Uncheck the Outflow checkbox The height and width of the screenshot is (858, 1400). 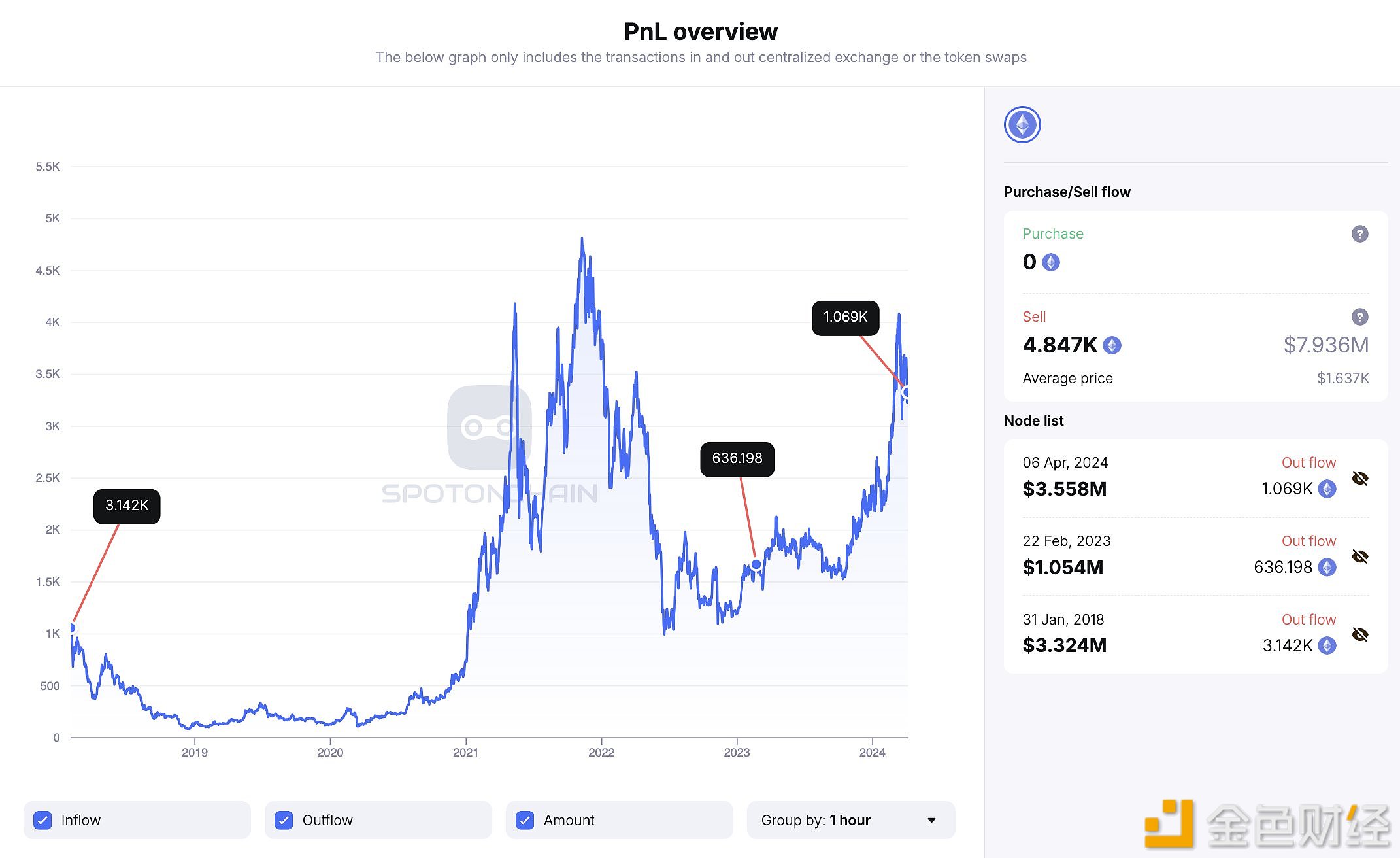[x=284, y=820]
